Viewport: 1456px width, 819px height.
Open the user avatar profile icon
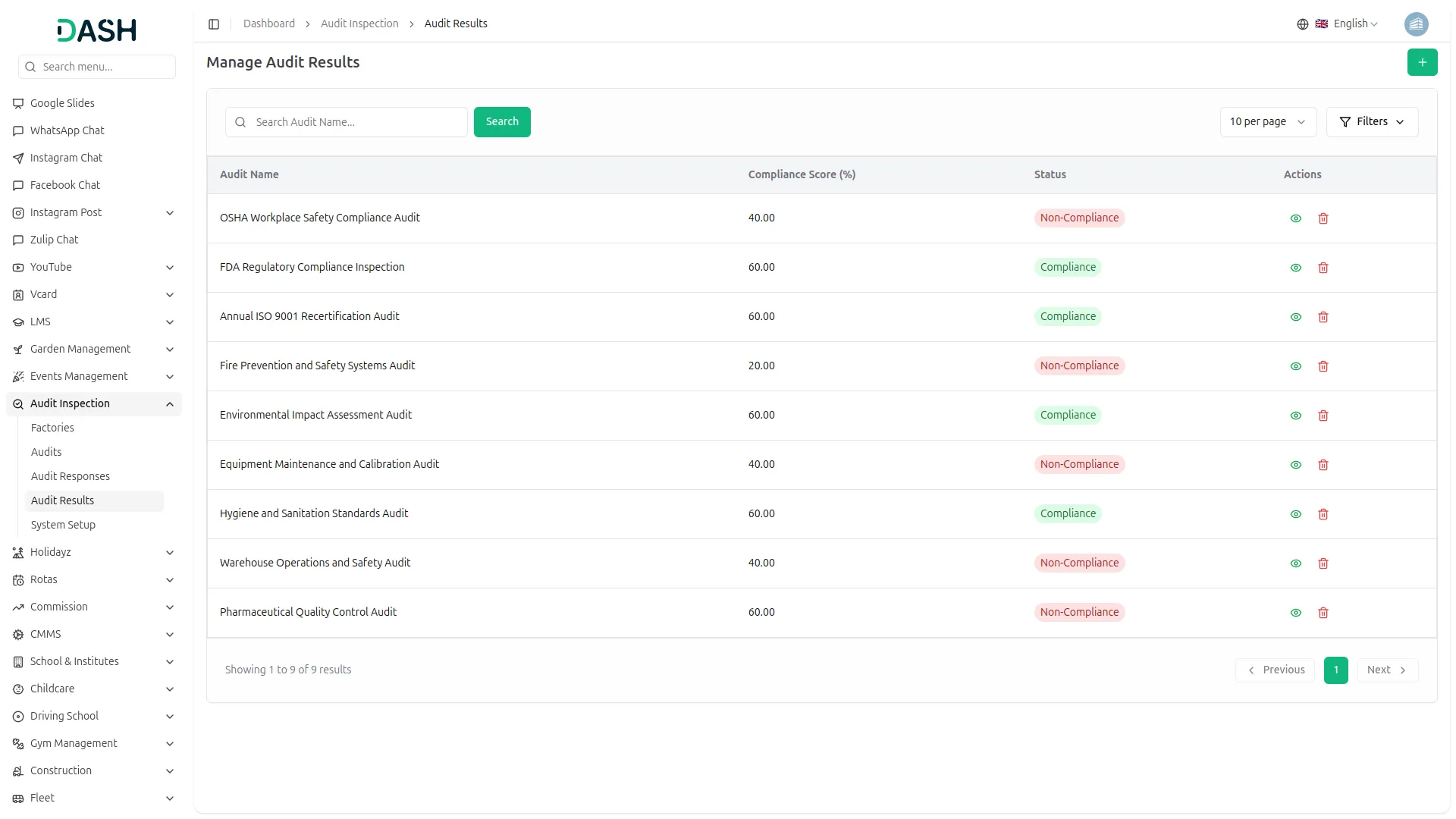click(1416, 24)
